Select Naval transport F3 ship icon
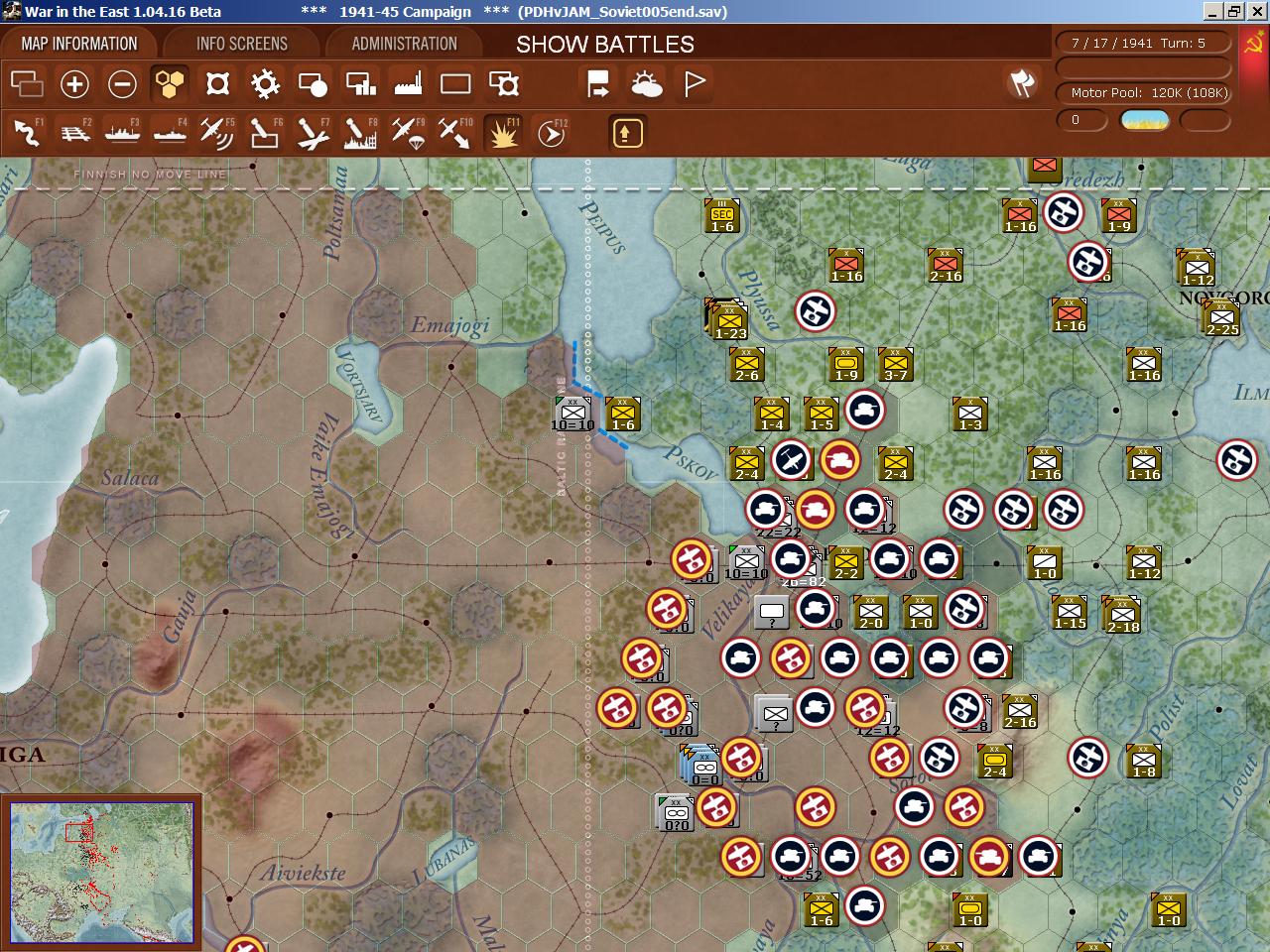Screen dimensions: 1270x952 click(x=122, y=132)
